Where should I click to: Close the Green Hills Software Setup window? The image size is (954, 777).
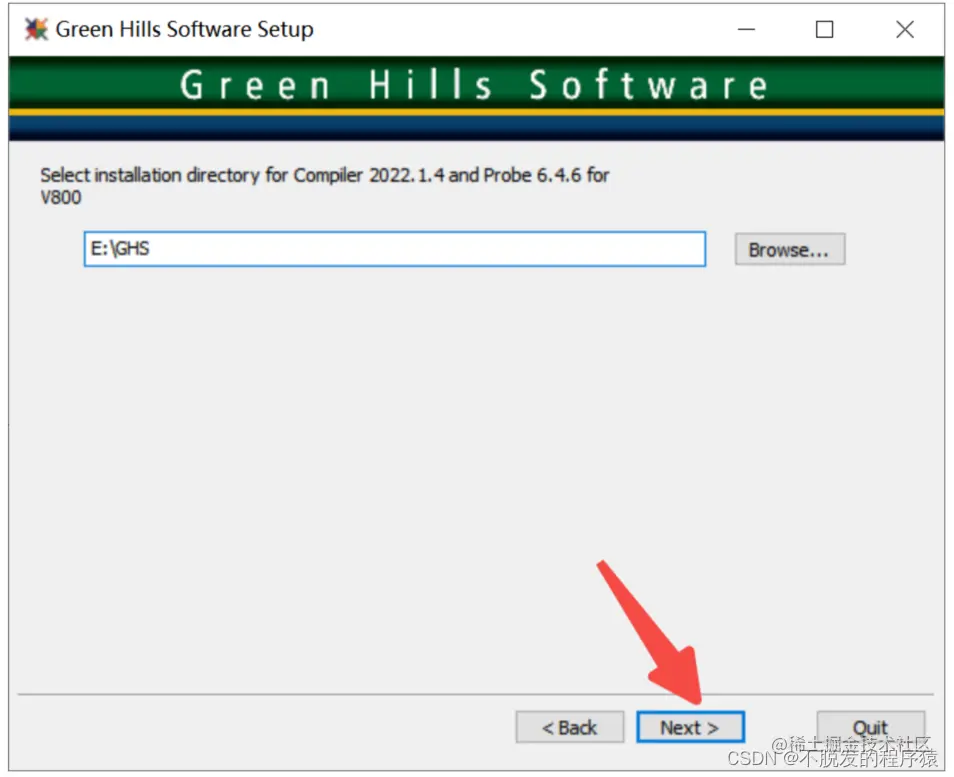[x=905, y=29]
